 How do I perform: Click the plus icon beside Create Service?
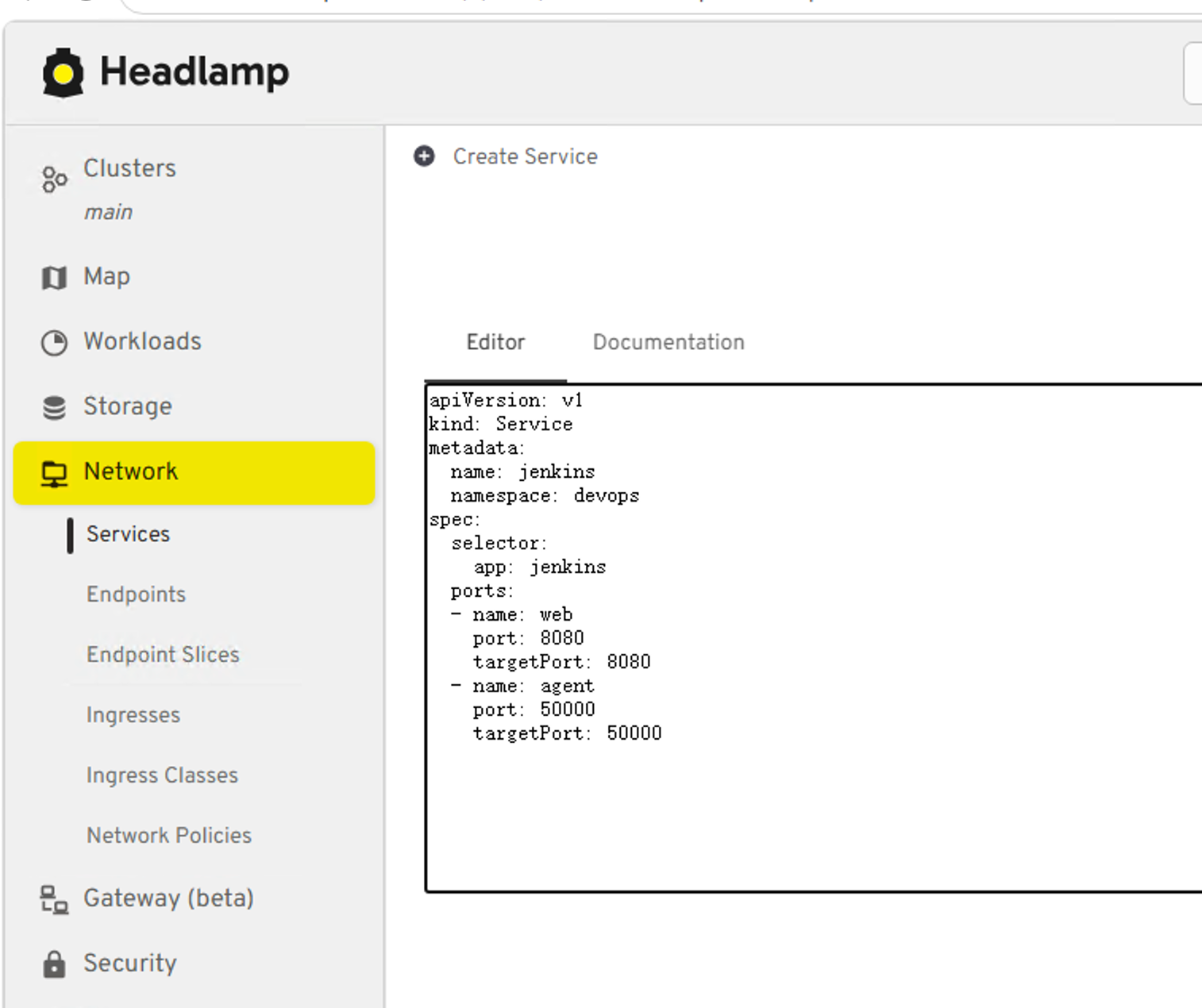pyautogui.click(x=425, y=156)
